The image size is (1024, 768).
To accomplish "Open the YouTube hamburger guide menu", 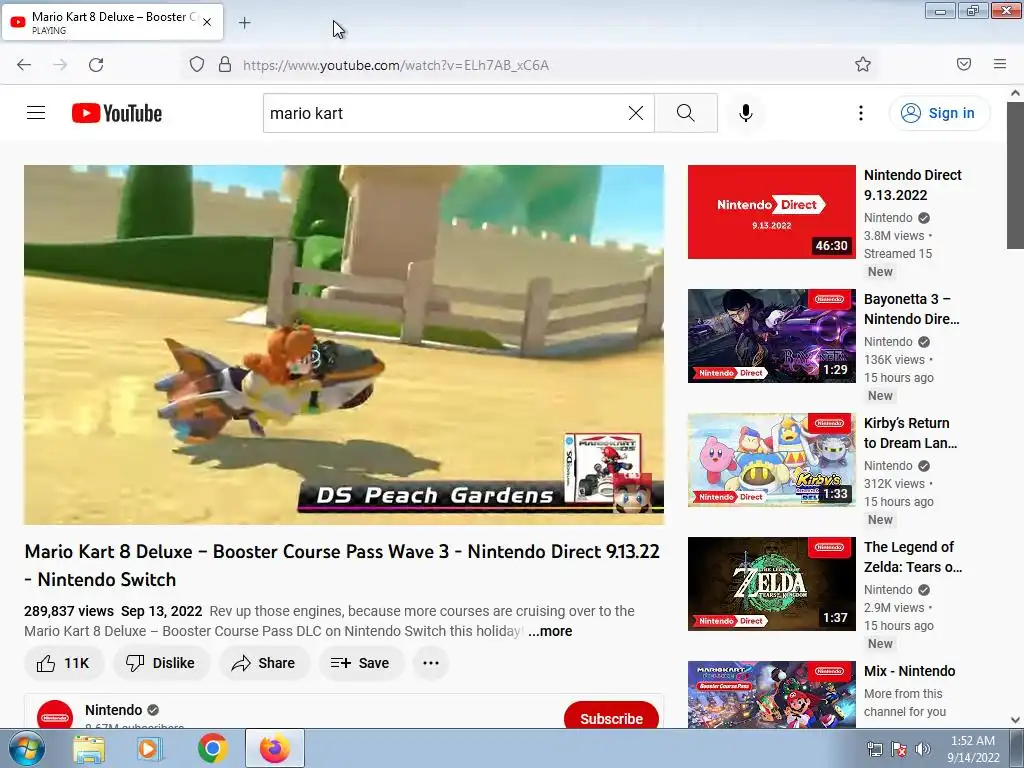I will [x=36, y=113].
